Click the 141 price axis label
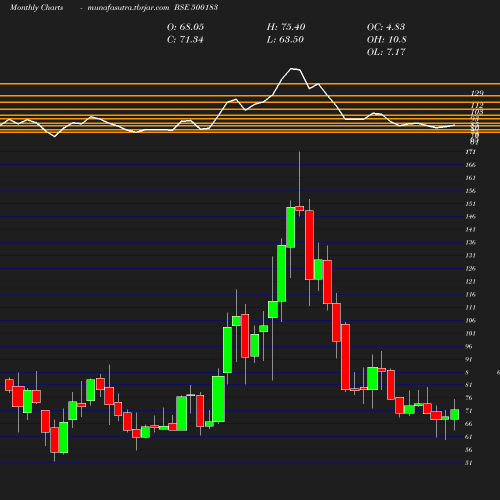This screenshot has width=500, height=500. click(x=470, y=230)
